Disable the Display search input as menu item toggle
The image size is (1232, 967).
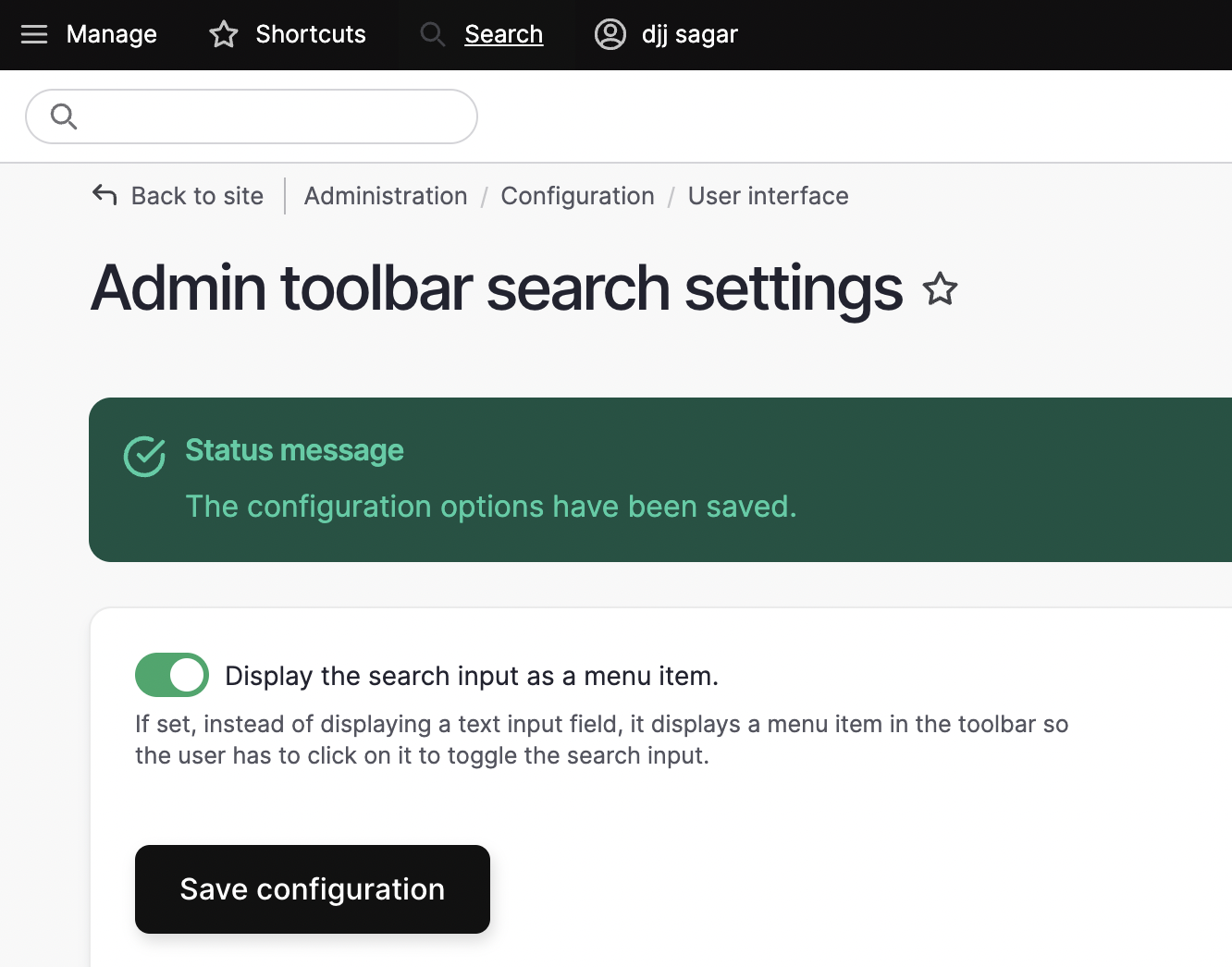(x=171, y=675)
